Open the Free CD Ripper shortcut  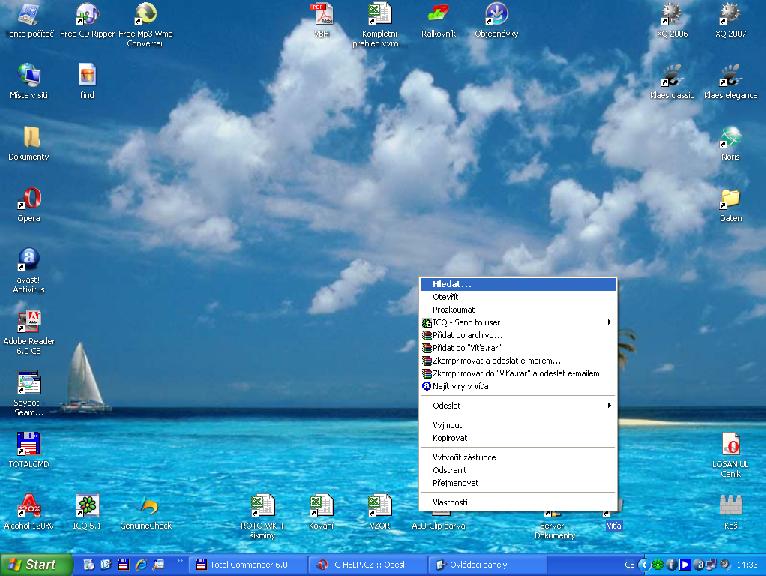click(x=88, y=14)
